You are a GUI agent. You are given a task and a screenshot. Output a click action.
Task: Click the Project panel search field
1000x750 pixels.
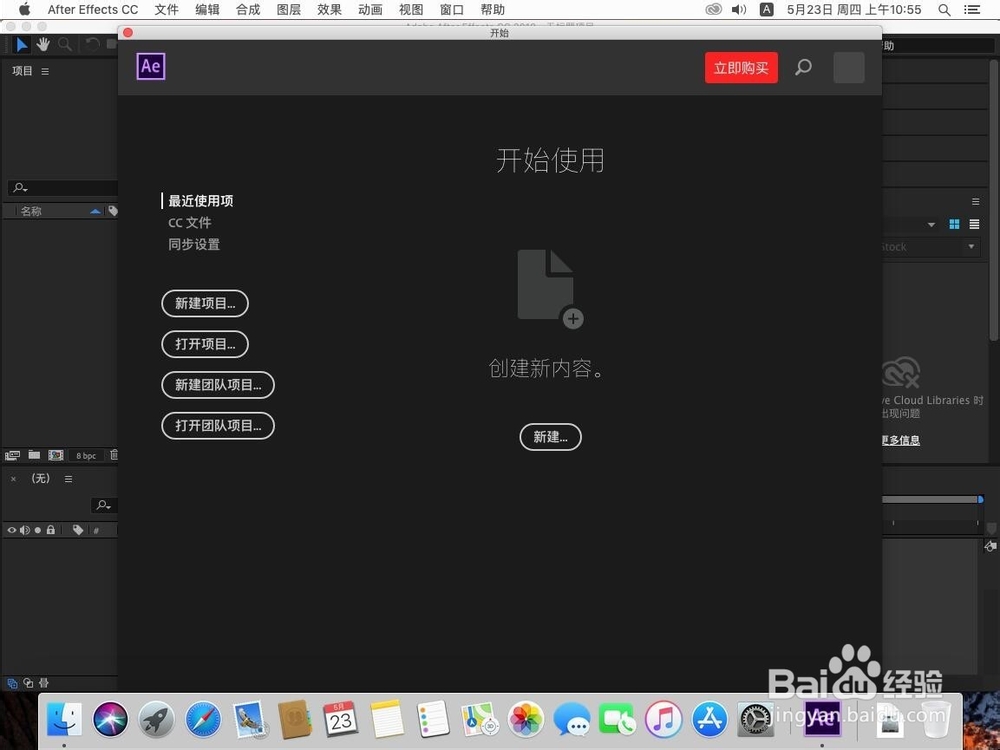point(63,188)
